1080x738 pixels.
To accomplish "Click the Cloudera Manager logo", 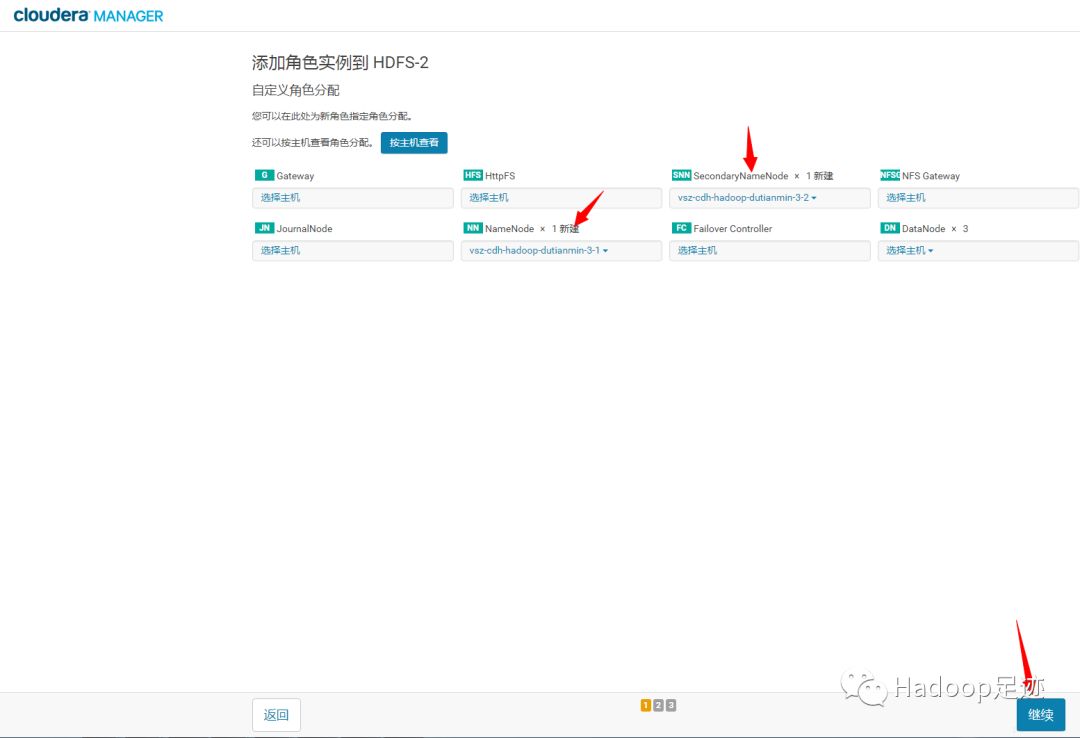I will [88, 15].
